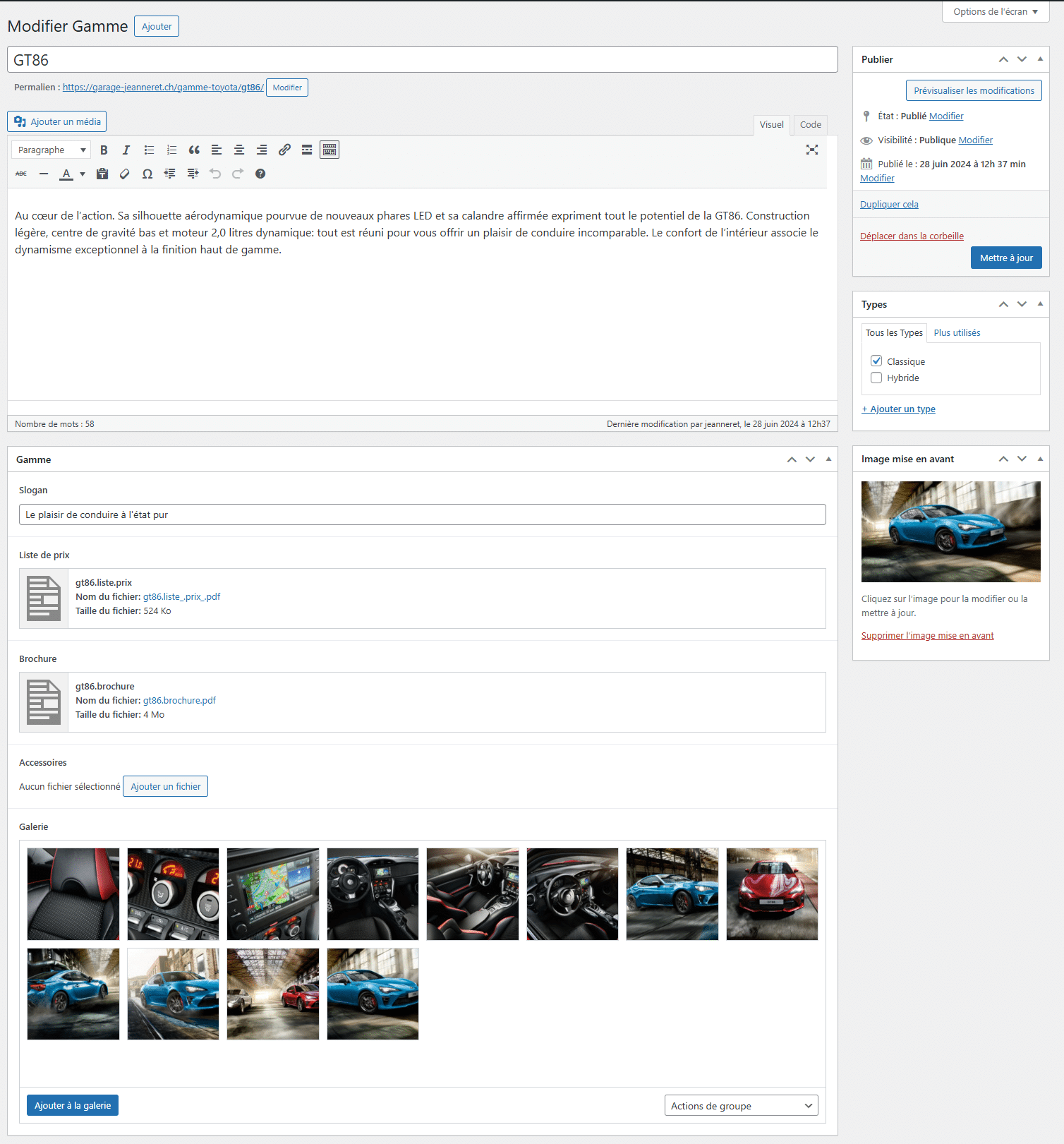
Task: Click the permalink Modifier button
Action: pos(287,88)
